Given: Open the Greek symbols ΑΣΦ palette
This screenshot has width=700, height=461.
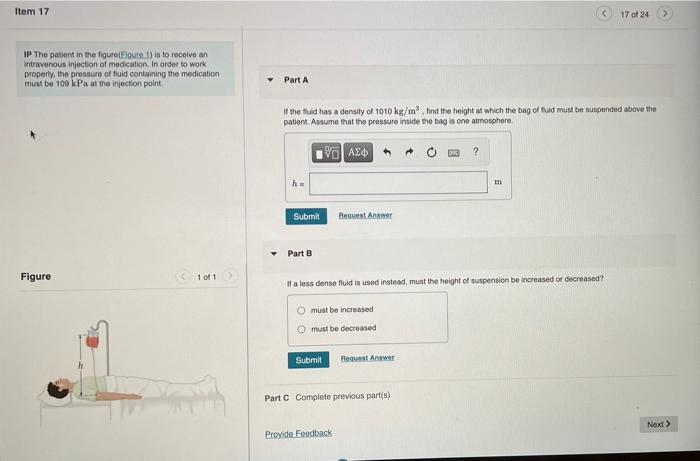Looking at the screenshot, I should pos(358,153).
